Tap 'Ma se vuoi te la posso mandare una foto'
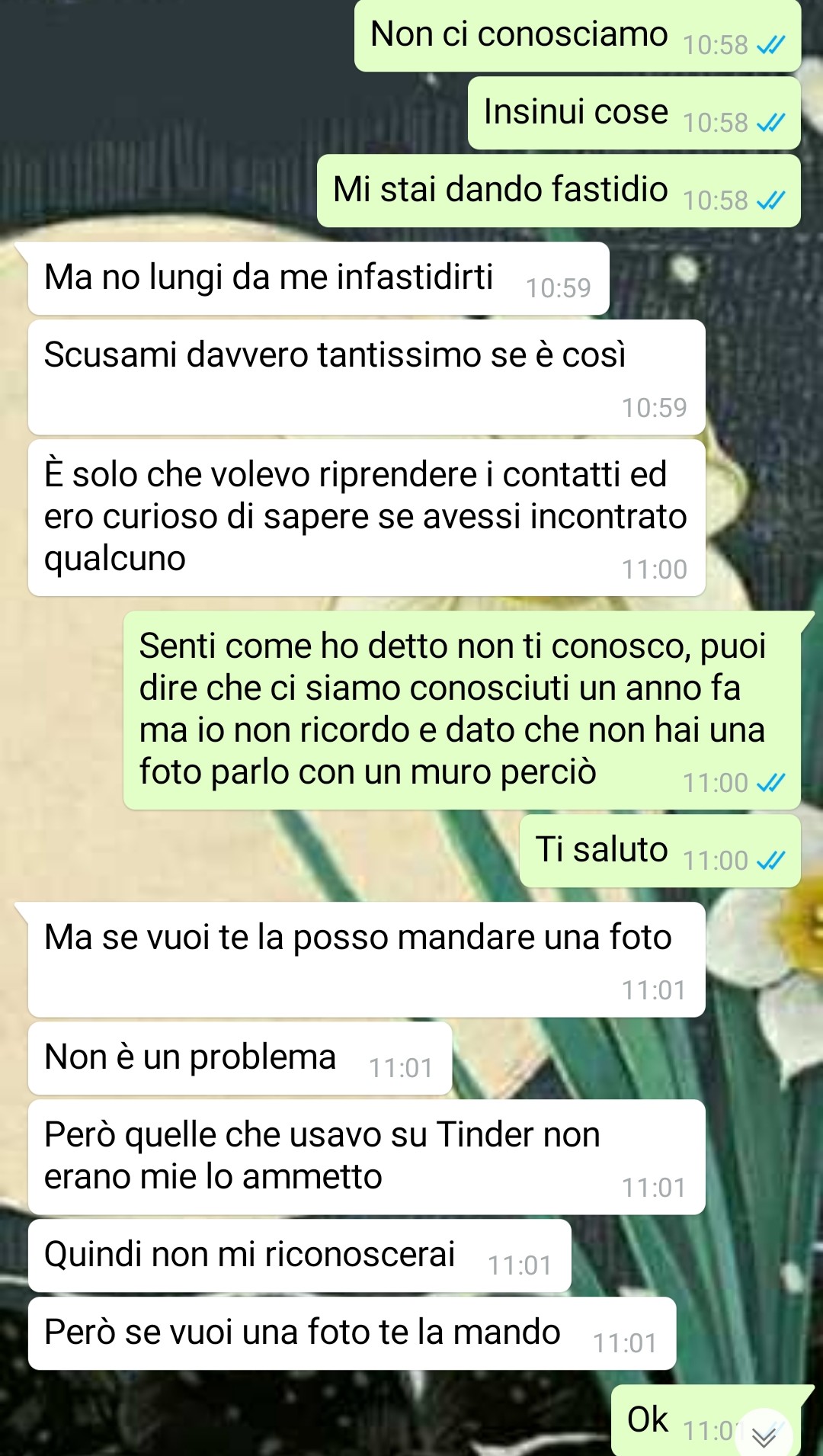Image resolution: width=823 pixels, height=1456 pixels. click(x=367, y=960)
